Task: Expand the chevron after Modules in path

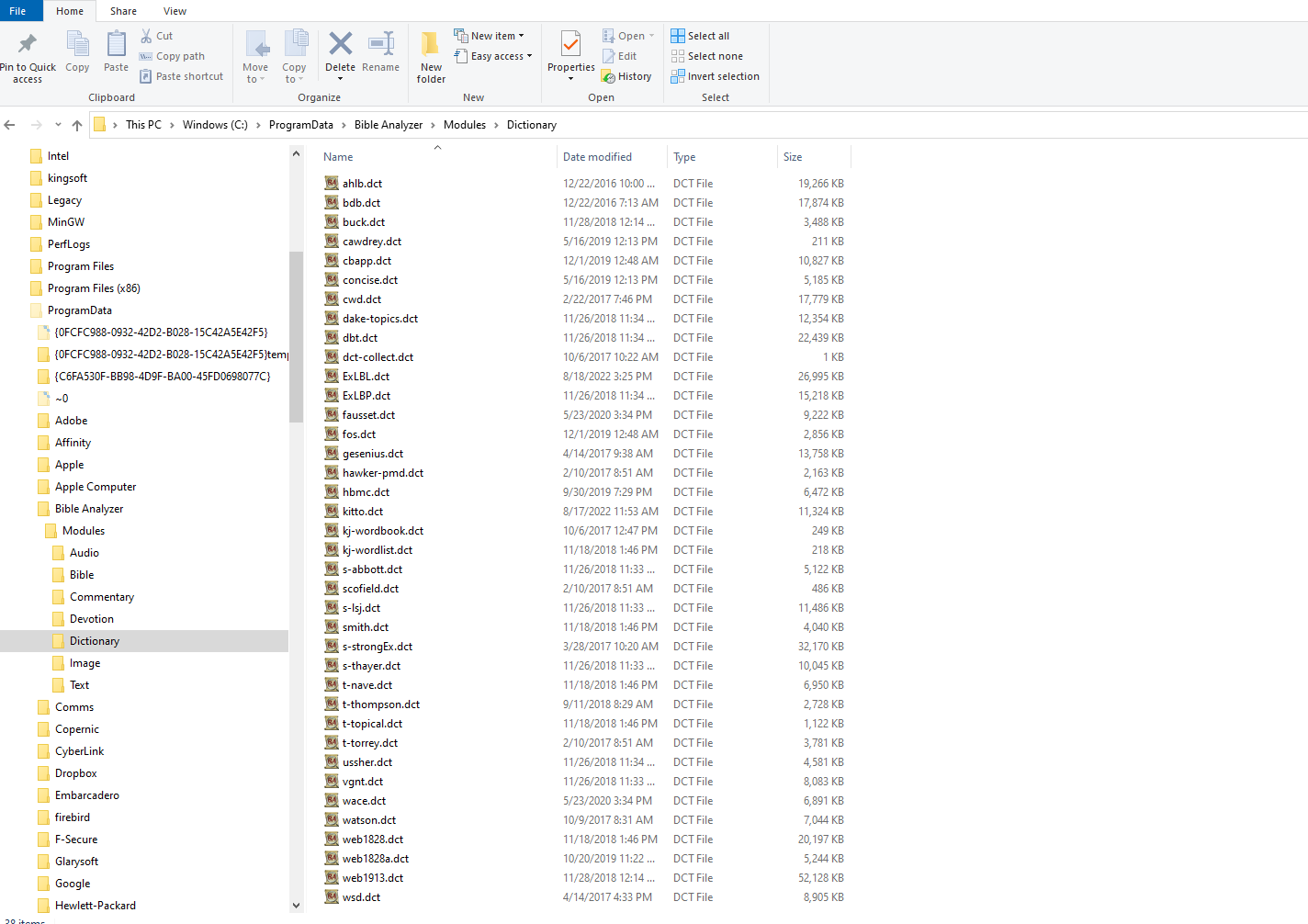Action: tap(496, 125)
